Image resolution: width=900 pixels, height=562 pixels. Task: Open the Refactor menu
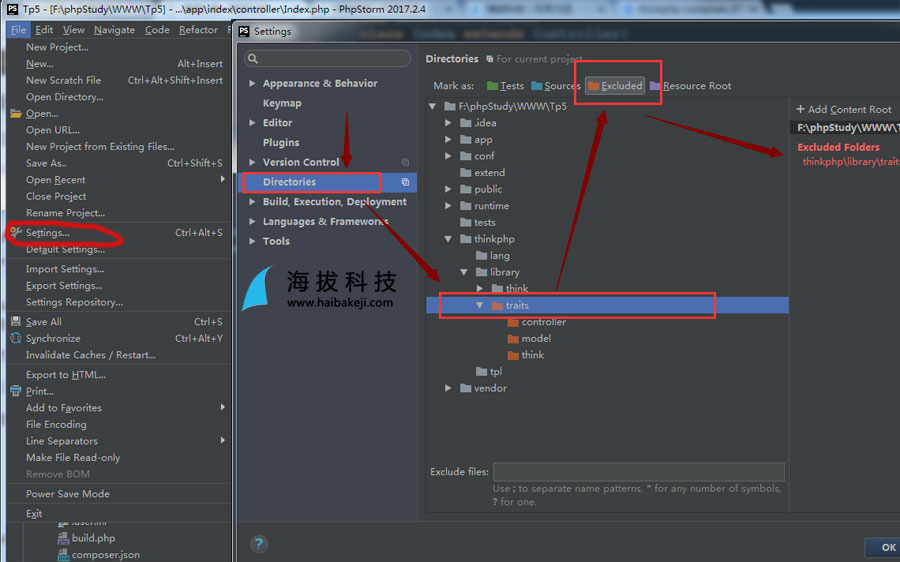198,30
